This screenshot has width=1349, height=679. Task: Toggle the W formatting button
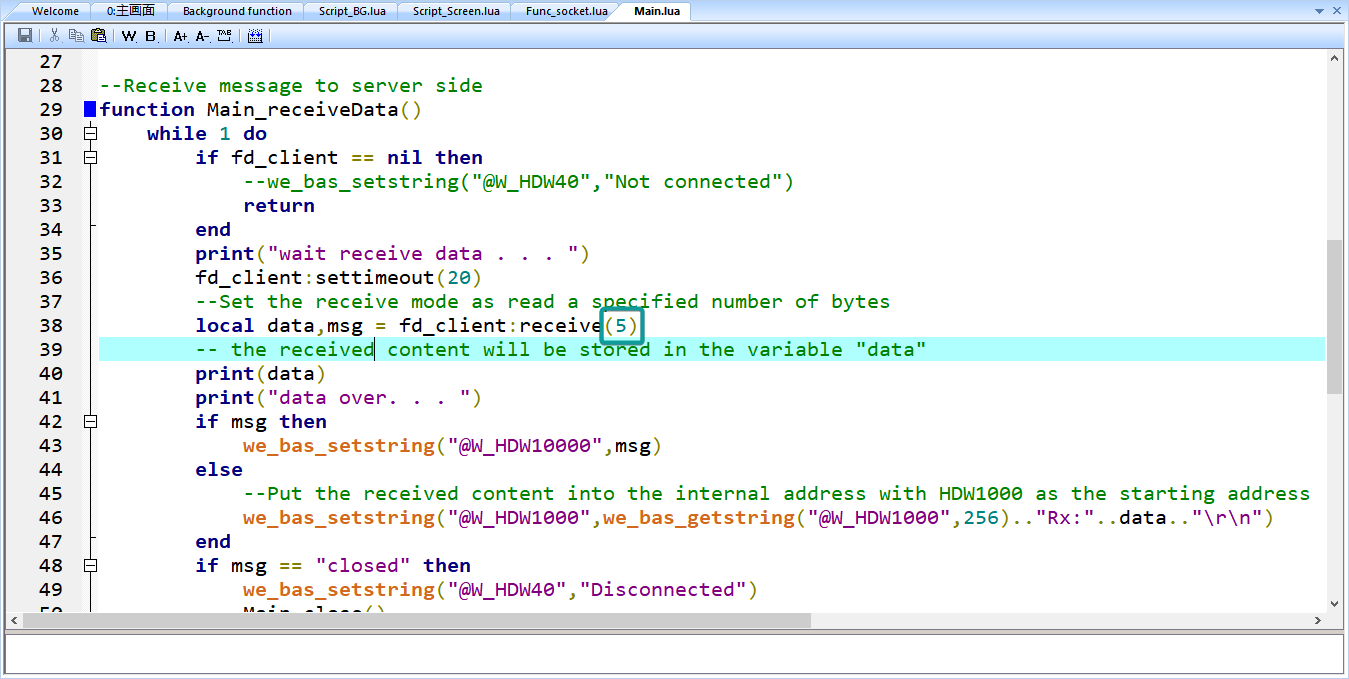128,35
